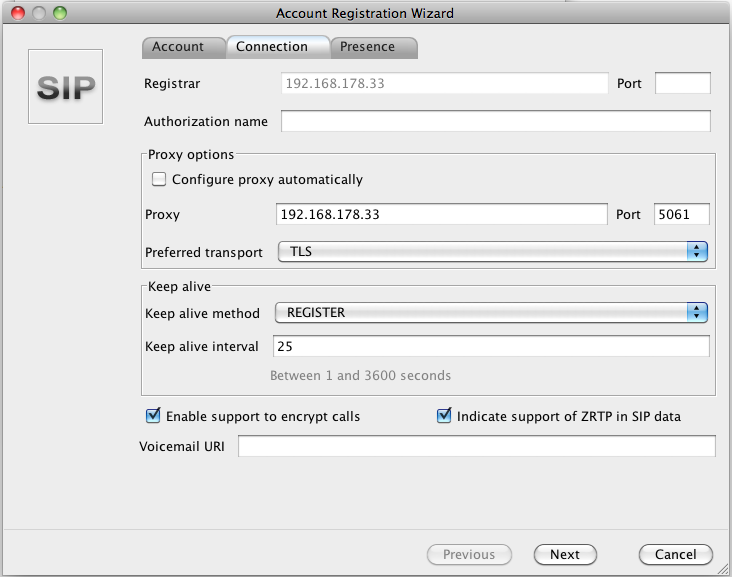Edit the Keep alive interval field
The height and width of the screenshot is (577, 732).
[491, 347]
